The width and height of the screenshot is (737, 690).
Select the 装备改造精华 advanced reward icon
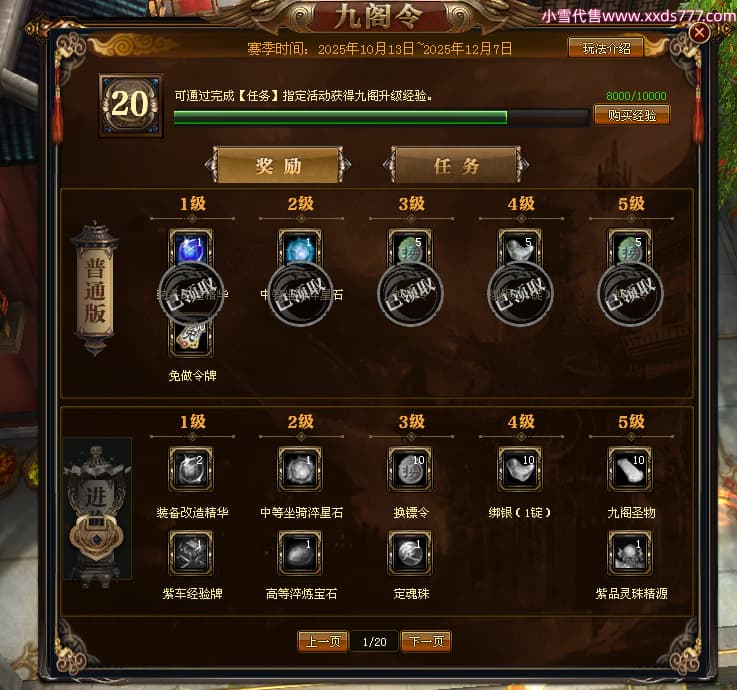point(191,469)
